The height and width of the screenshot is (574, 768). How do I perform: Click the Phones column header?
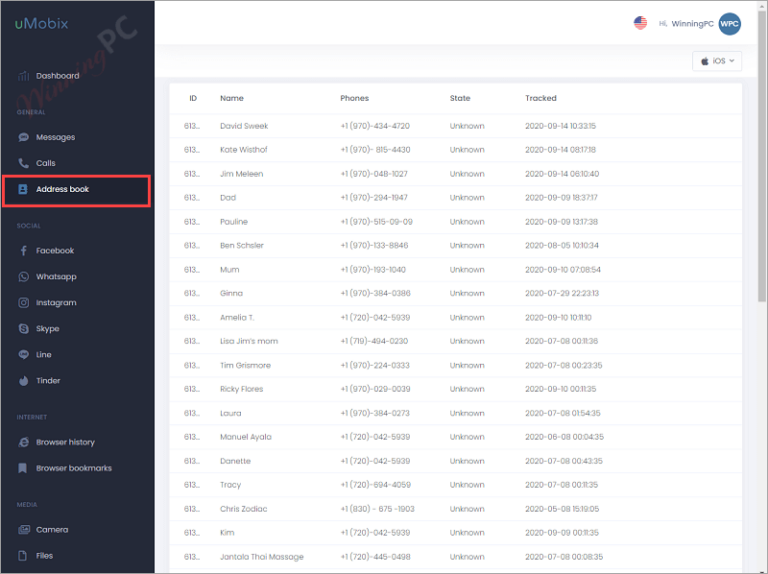(355, 98)
